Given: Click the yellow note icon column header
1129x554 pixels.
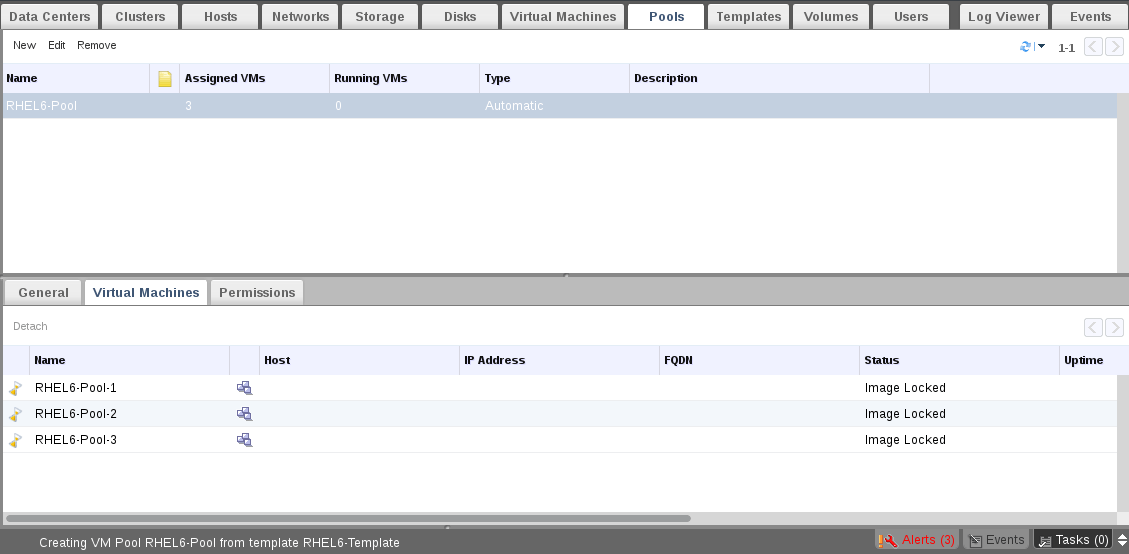Looking at the screenshot, I should click(165, 79).
